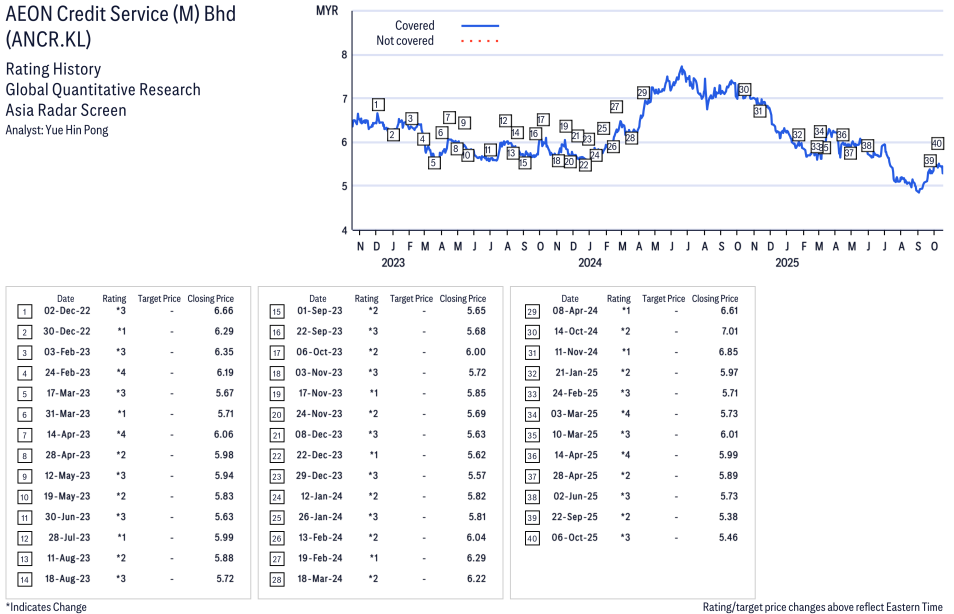Click the 2024 year label on the axis
Screen dimensions: 954x614
[x=590, y=263]
